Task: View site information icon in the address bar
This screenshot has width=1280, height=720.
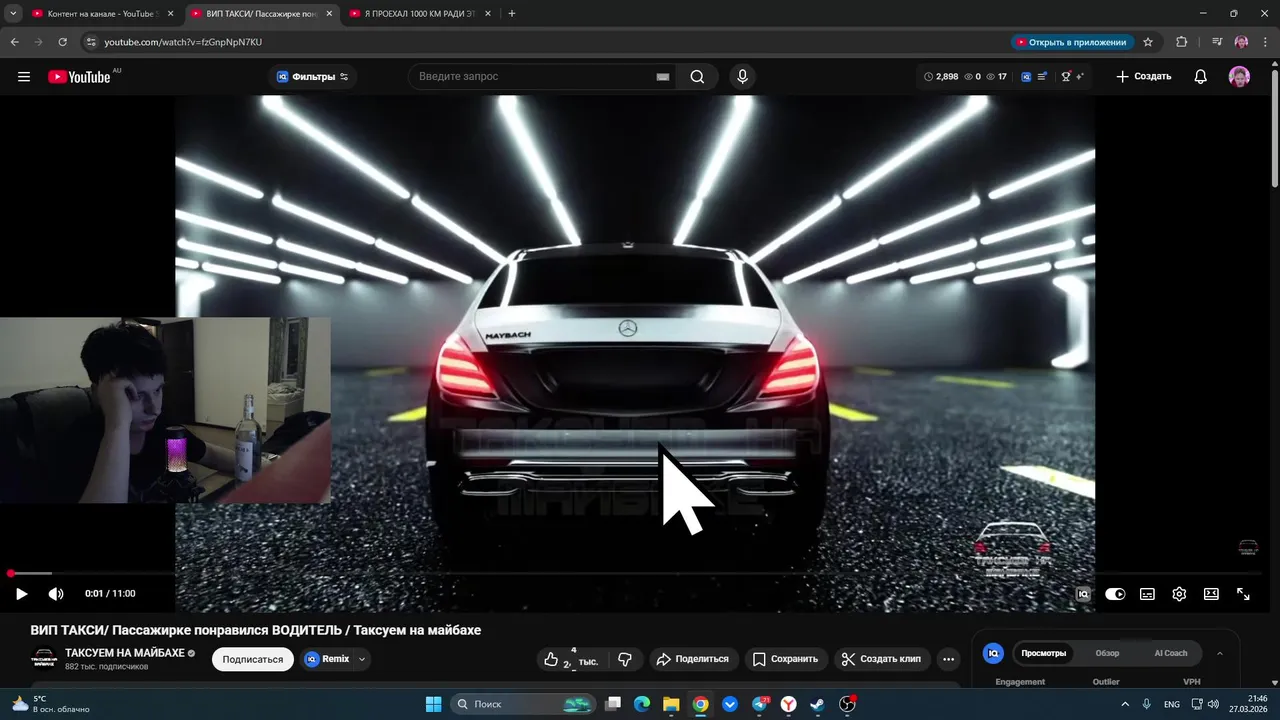Action: point(91,42)
